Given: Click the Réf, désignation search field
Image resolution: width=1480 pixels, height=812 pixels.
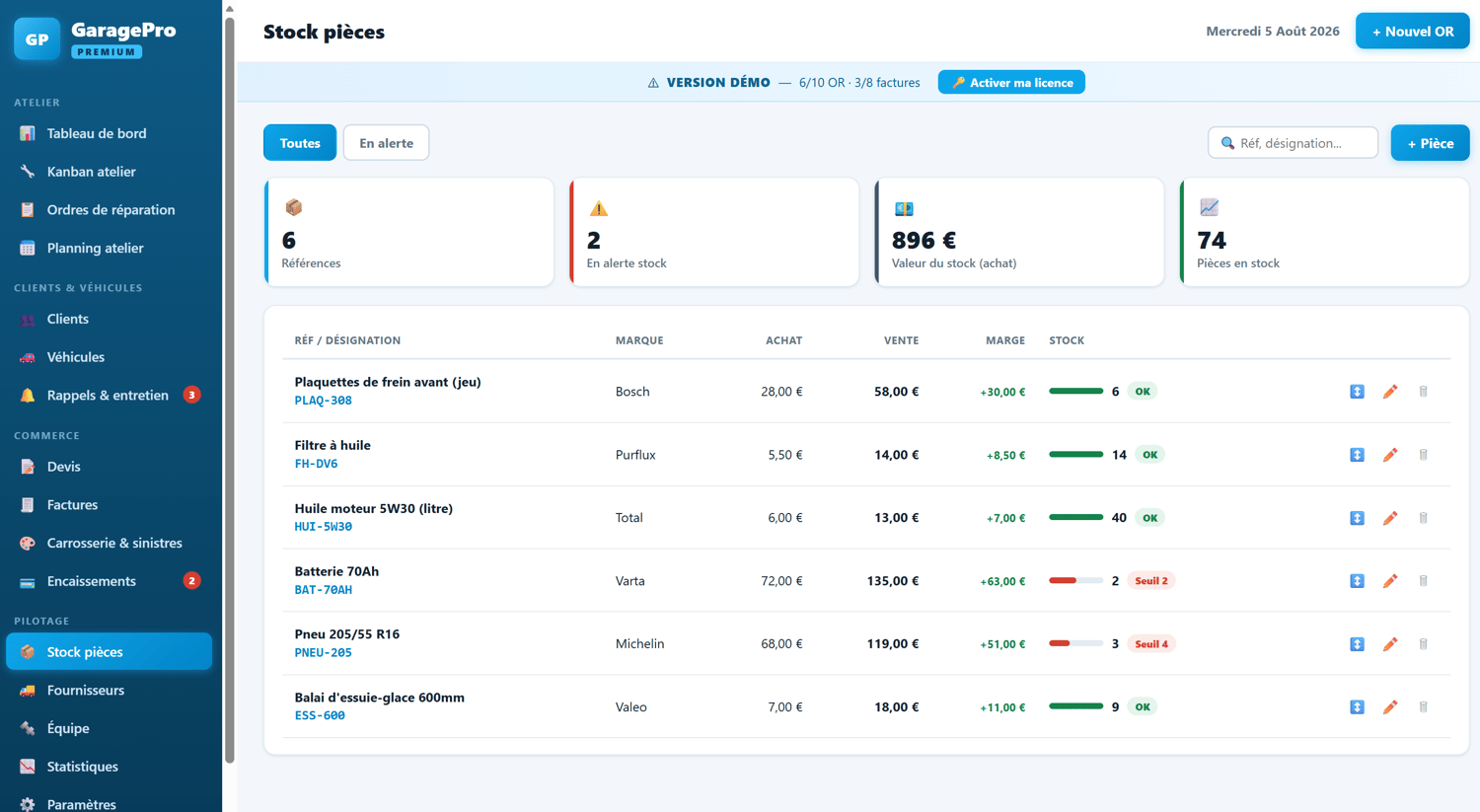Looking at the screenshot, I should [x=1293, y=143].
